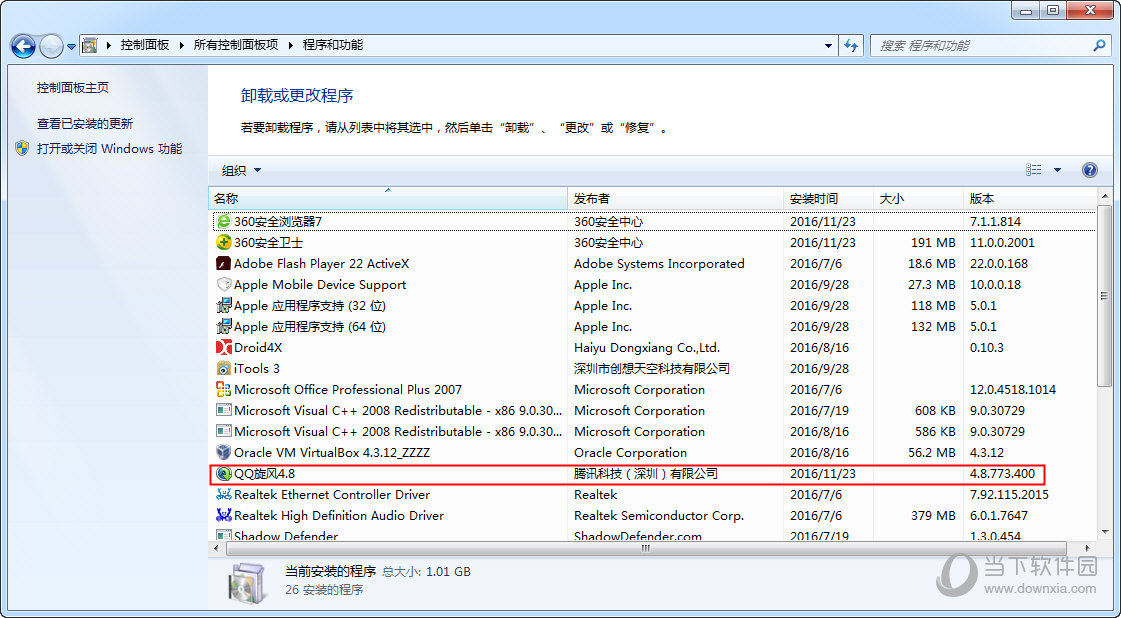The width and height of the screenshot is (1121, 618).
Task: Click the control panel icon in address bar
Action: click(x=89, y=45)
